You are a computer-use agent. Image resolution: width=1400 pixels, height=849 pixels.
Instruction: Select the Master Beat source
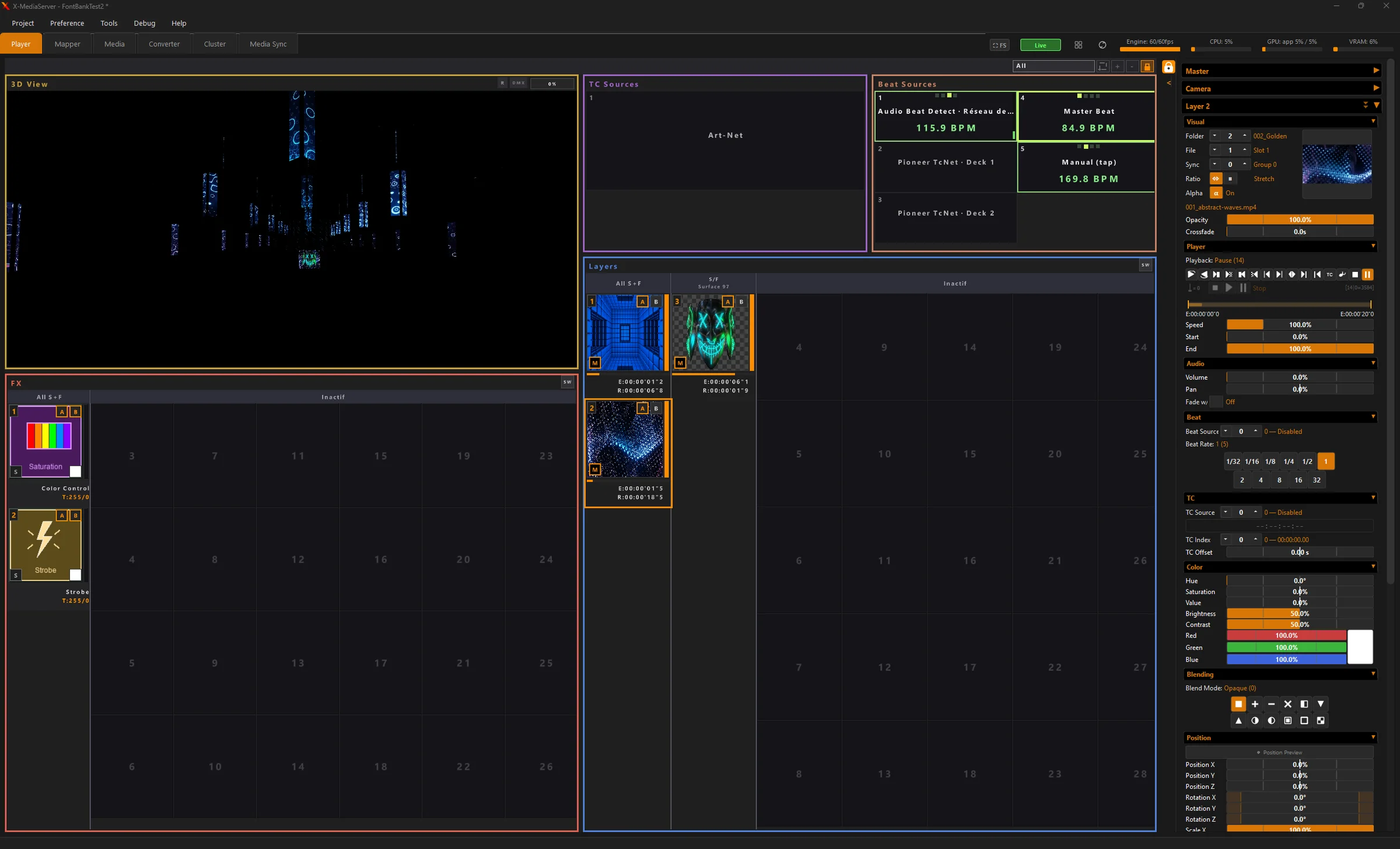[1086, 116]
